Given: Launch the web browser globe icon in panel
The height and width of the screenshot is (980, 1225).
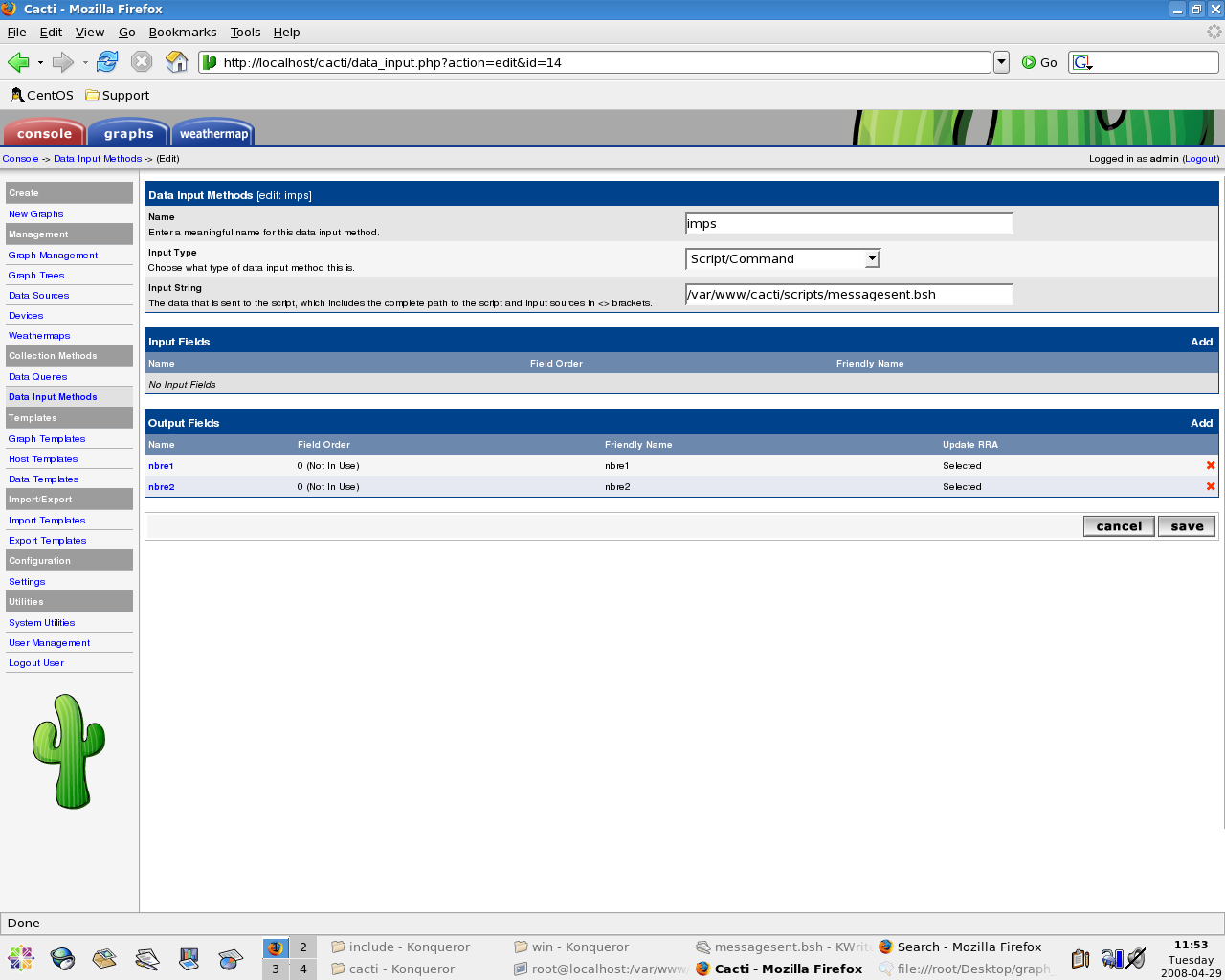Looking at the screenshot, I should coord(62,958).
